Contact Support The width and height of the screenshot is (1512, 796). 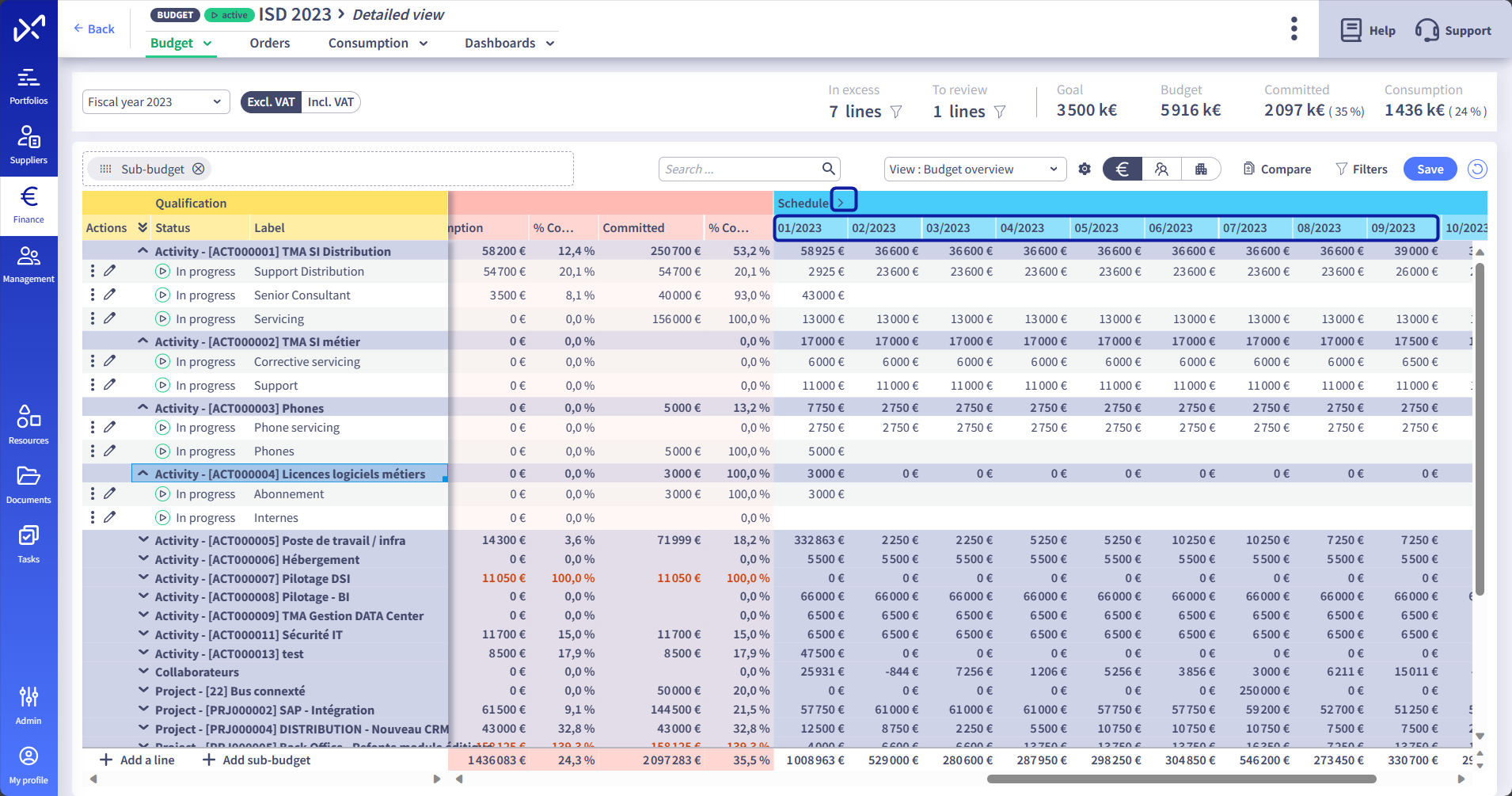(1453, 30)
